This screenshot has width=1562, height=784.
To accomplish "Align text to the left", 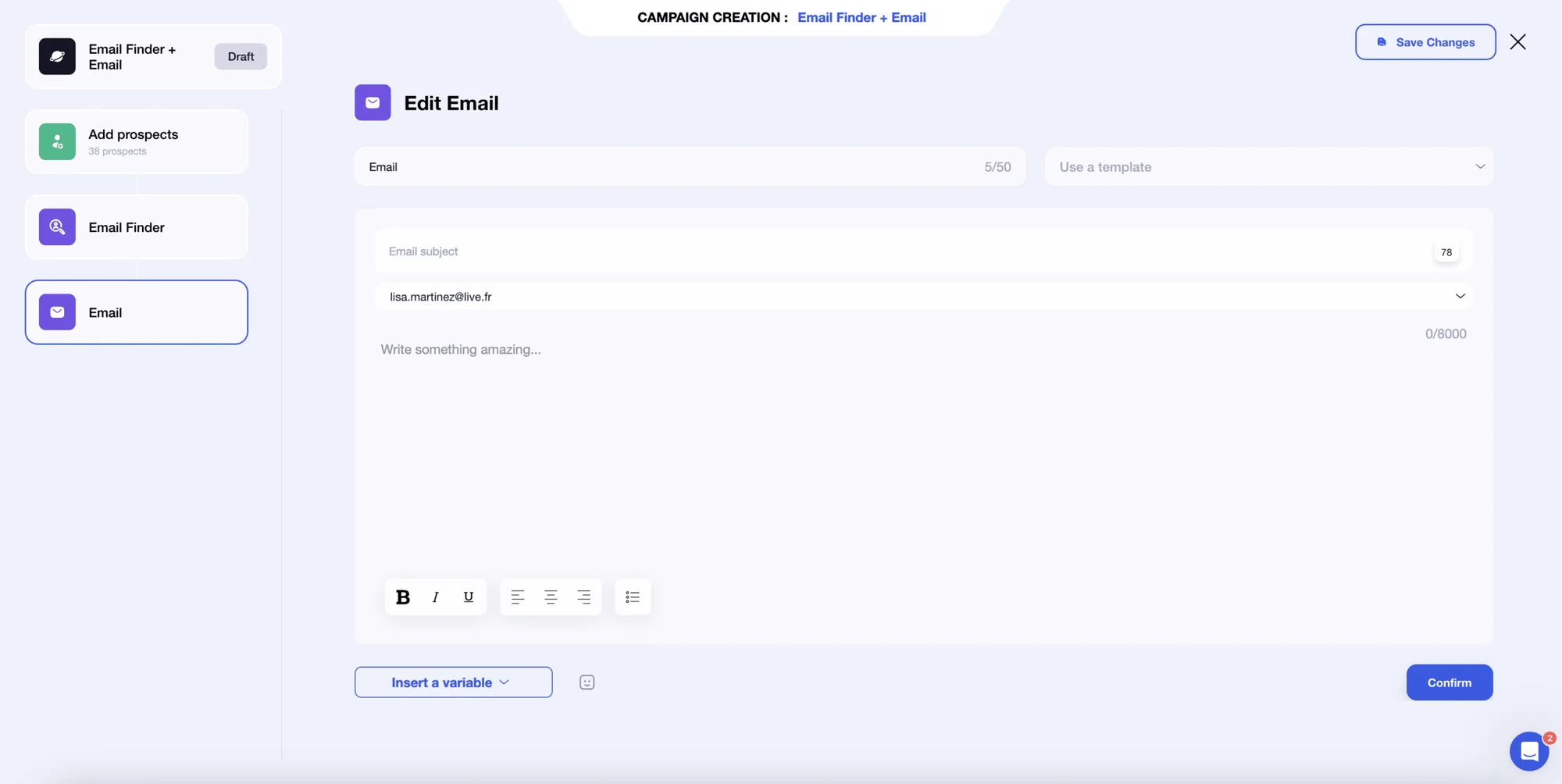I will [x=518, y=597].
